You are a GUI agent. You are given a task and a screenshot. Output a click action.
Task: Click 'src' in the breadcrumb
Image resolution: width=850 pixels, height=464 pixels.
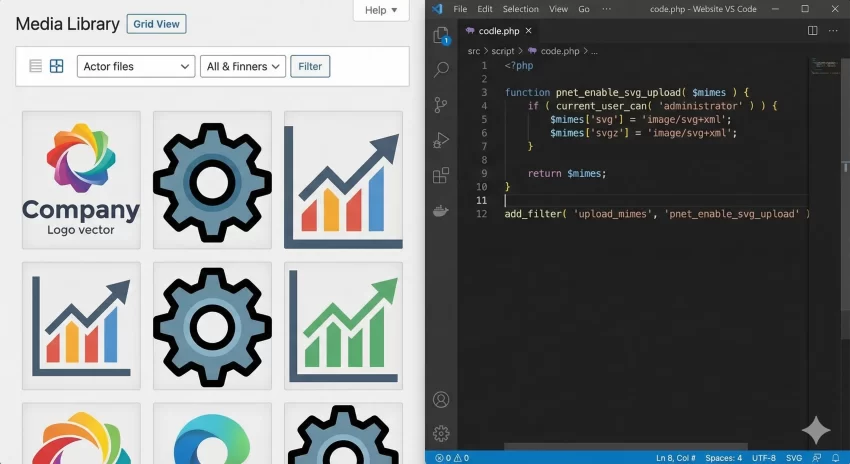pyautogui.click(x=474, y=51)
